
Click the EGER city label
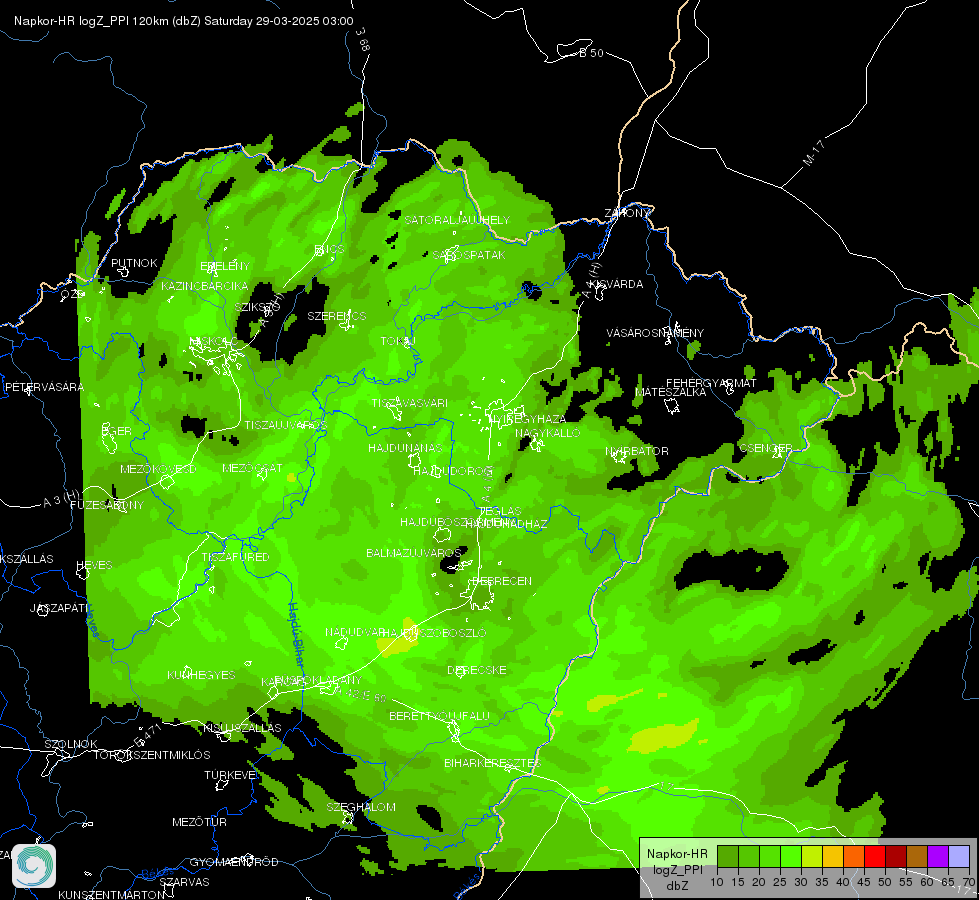[116, 431]
